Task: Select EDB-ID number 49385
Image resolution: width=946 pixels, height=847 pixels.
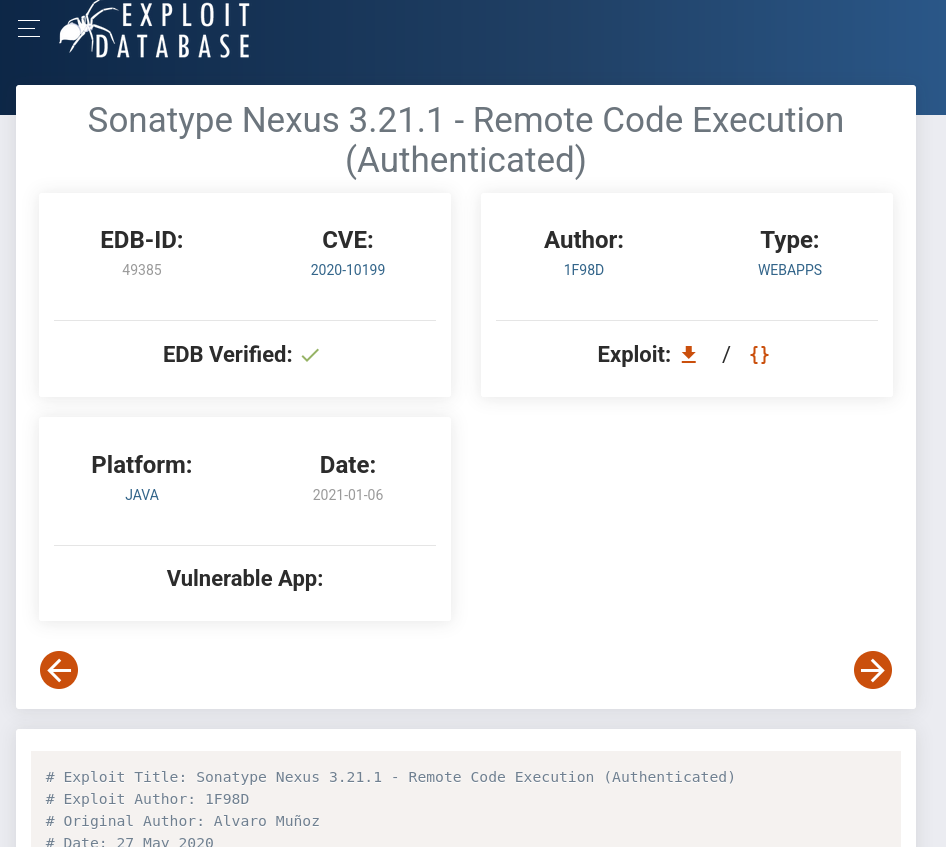Action: click(142, 270)
